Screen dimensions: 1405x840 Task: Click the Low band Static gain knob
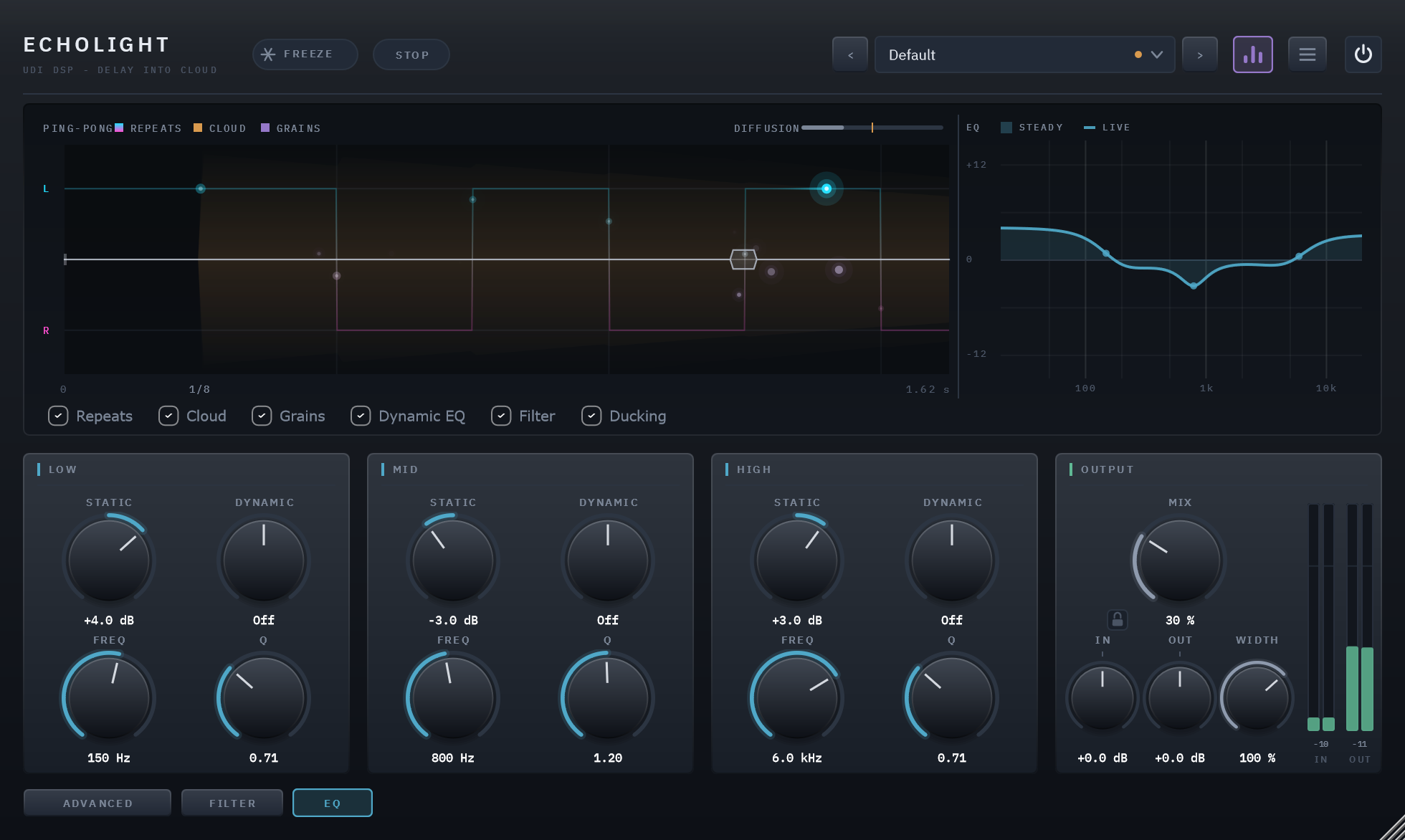tap(109, 560)
